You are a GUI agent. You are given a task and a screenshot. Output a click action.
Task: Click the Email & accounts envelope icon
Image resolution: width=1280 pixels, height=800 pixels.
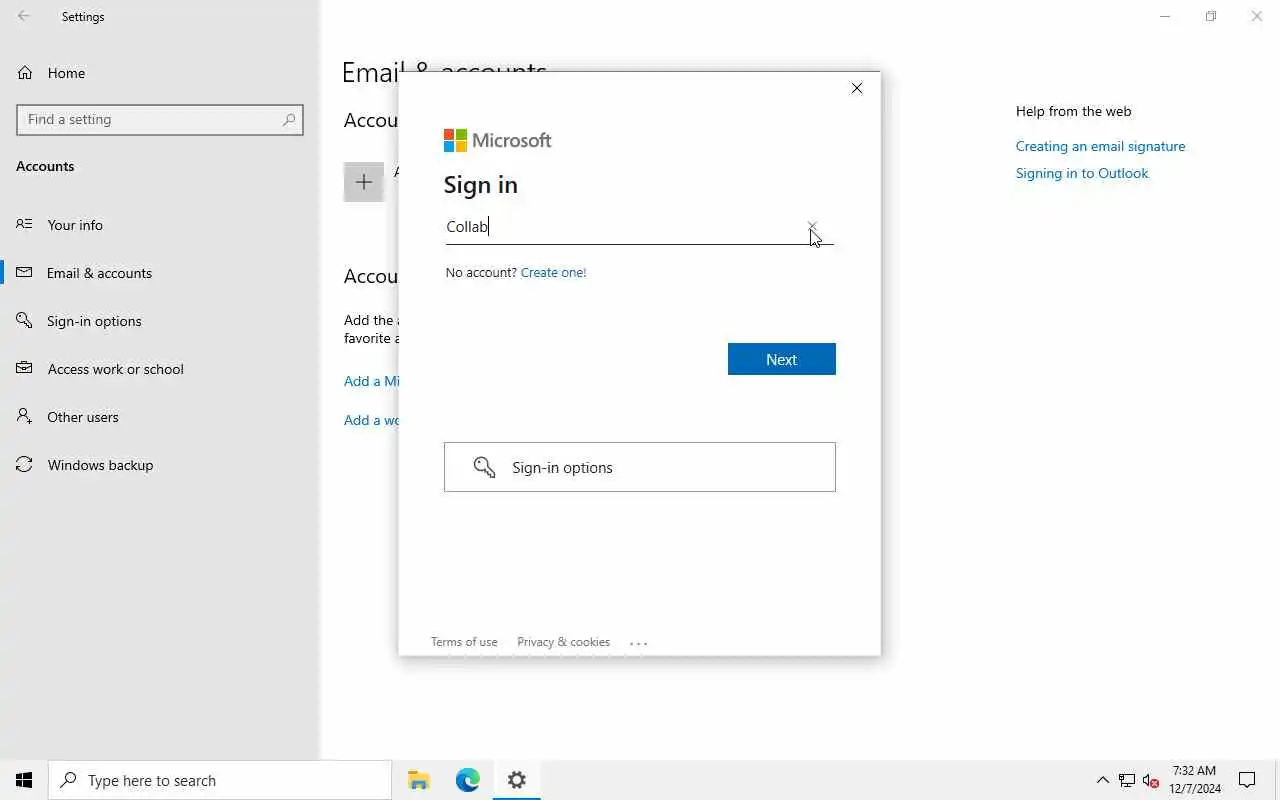click(24, 272)
